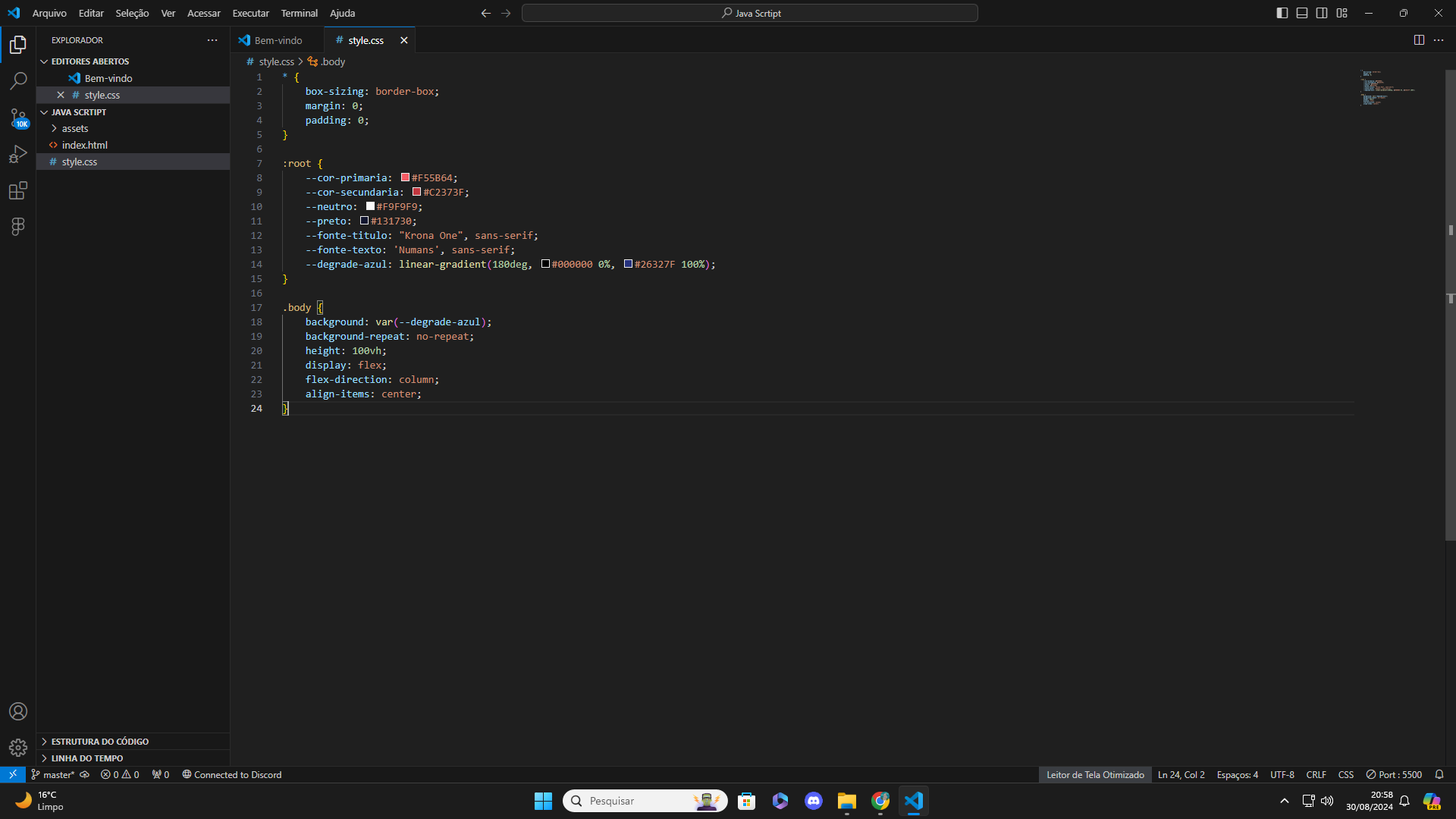Viewport: 1456px width, 819px height.
Task: Toggle the bottom panel visibility
Action: [1302, 13]
